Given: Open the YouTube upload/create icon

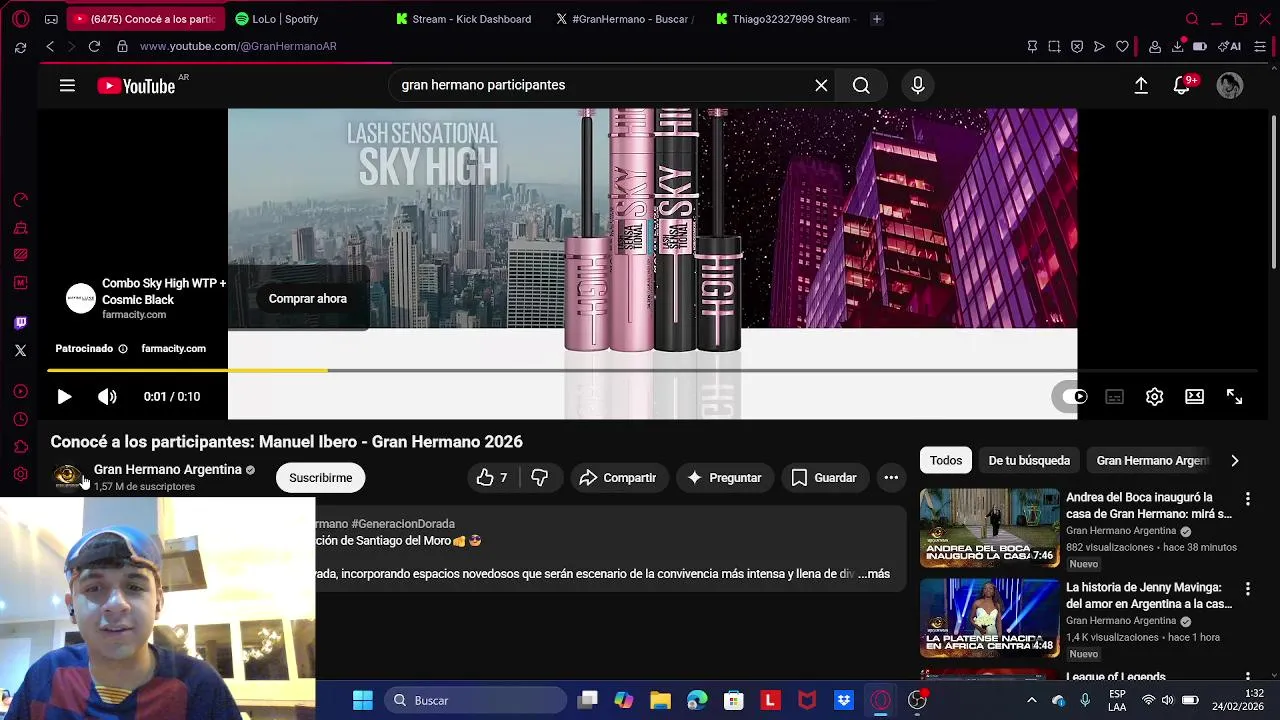Looking at the screenshot, I should (1141, 86).
